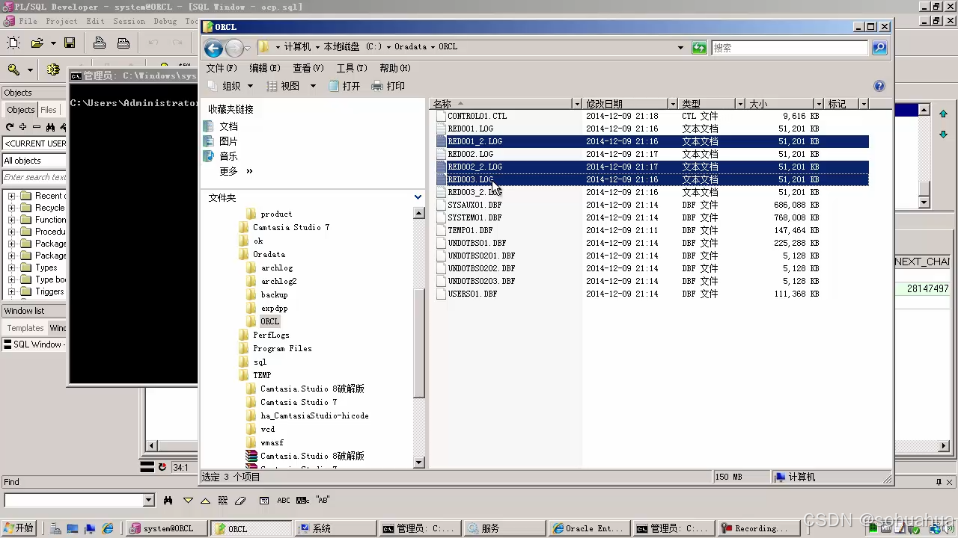Open the 名称 column filter dropdown
The width and height of the screenshot is (958, 538).
576,104
